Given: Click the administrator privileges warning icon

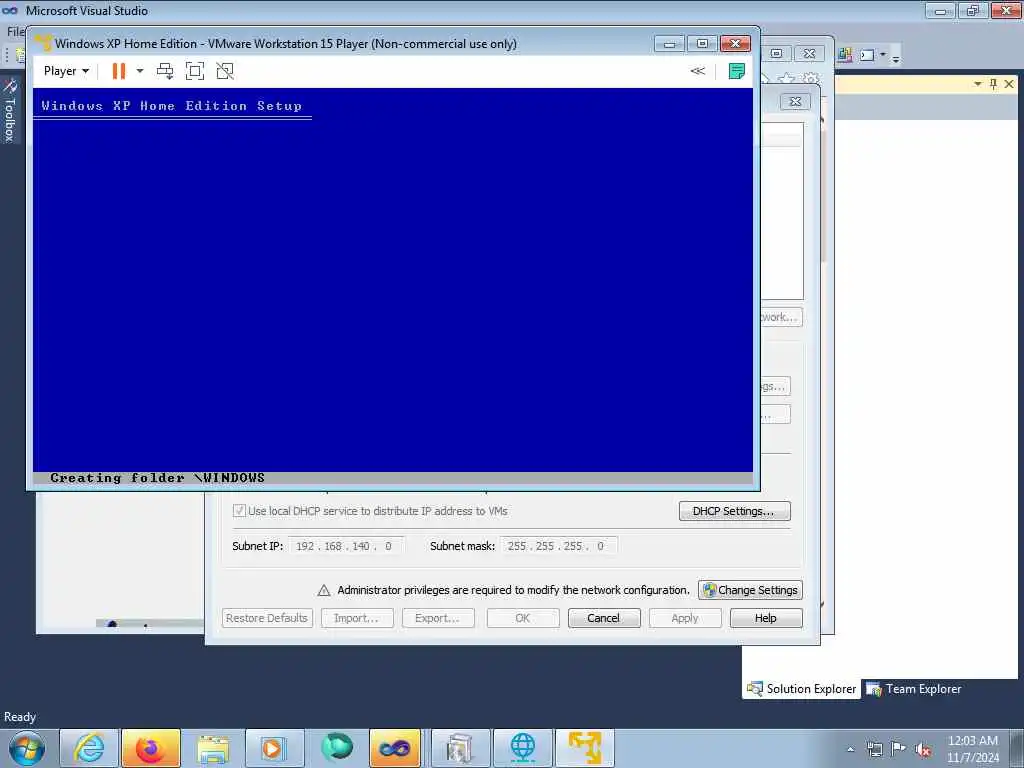Looking at the screenshot, I should click(x=324, y=590).
